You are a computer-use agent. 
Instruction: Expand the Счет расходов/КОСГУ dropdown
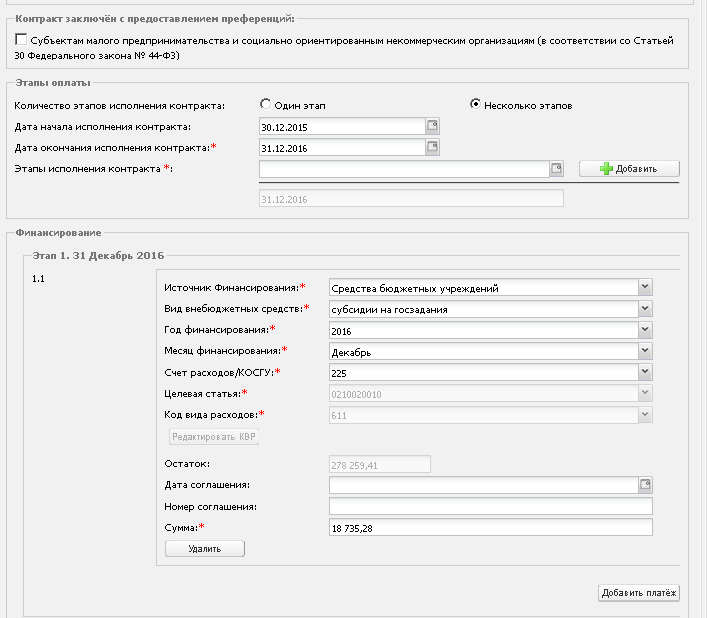(x=645, y=372)
